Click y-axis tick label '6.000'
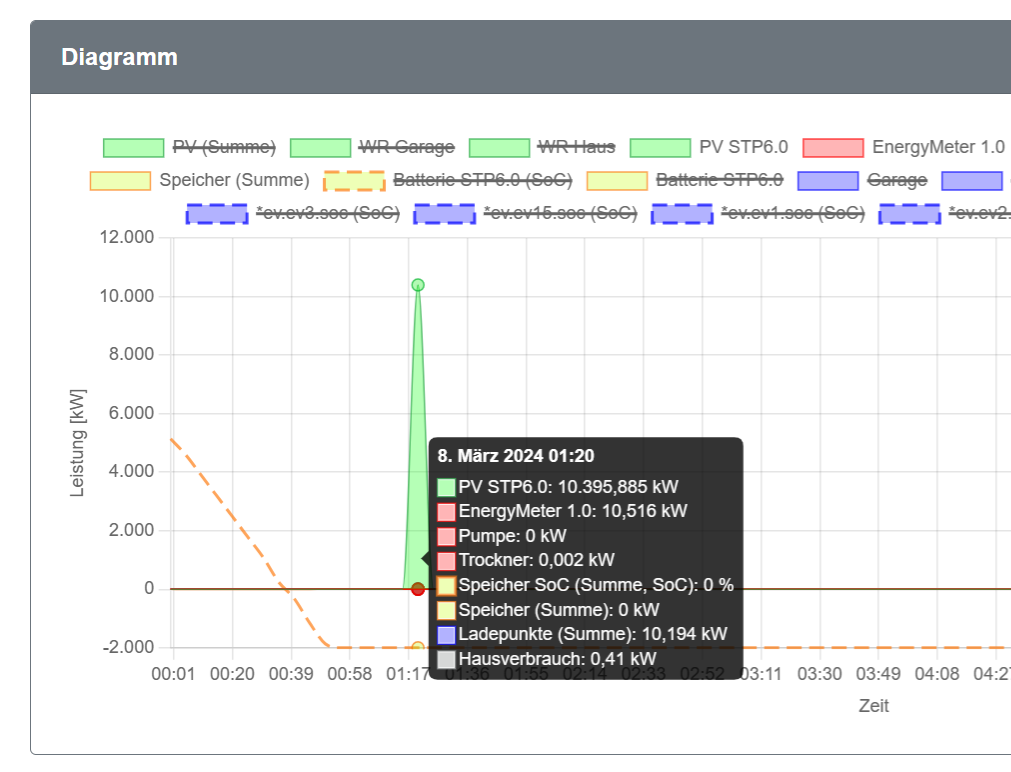This screenshot has height=772, width=1011. pyautogui.click(x=132, y=413)
